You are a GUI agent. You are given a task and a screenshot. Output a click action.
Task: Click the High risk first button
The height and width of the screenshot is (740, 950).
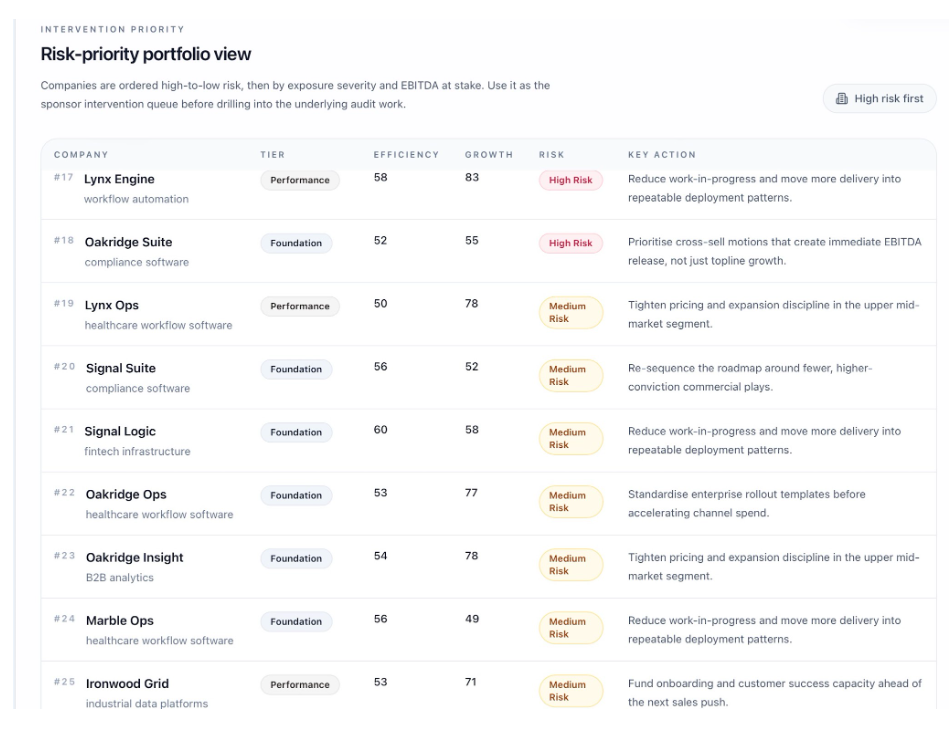(879, 99)
